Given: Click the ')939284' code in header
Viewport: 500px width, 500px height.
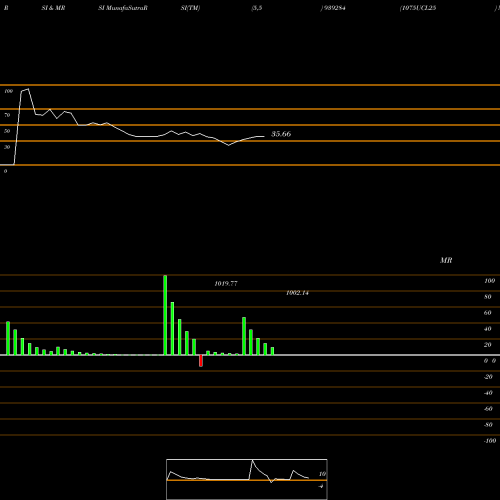Looking at the screenshot, I should coord(333,8).
